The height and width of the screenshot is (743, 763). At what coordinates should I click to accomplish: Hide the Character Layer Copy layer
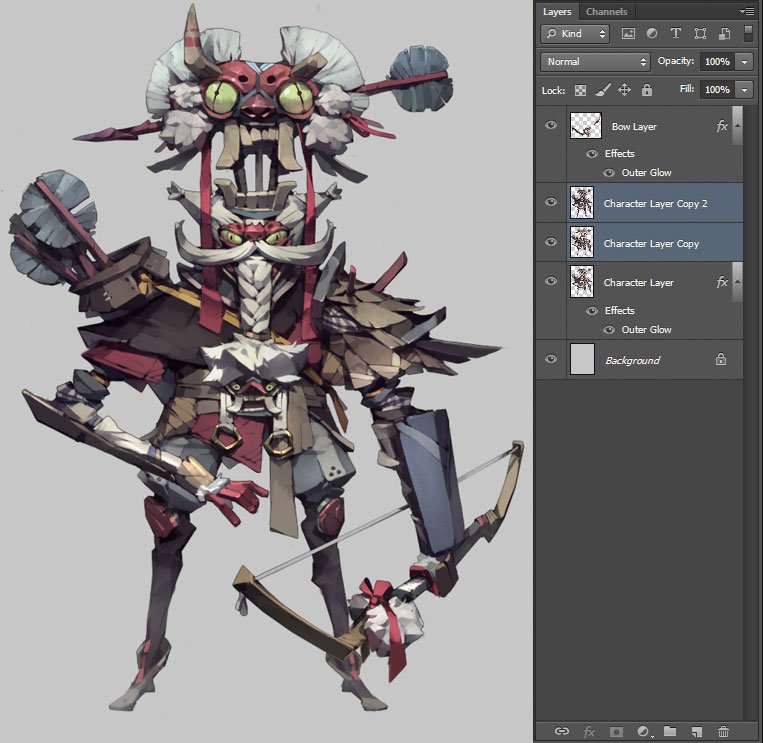click(x=551, y=242)
